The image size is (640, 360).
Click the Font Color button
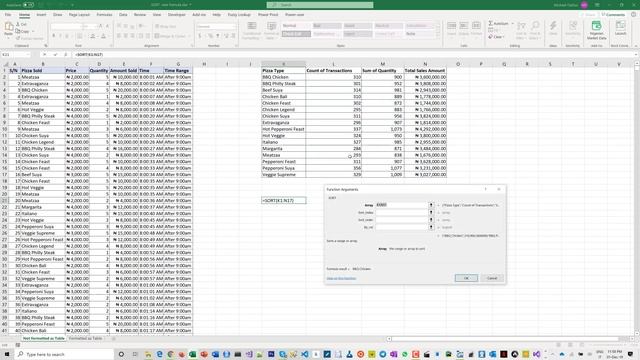click(x=103, y=36)
